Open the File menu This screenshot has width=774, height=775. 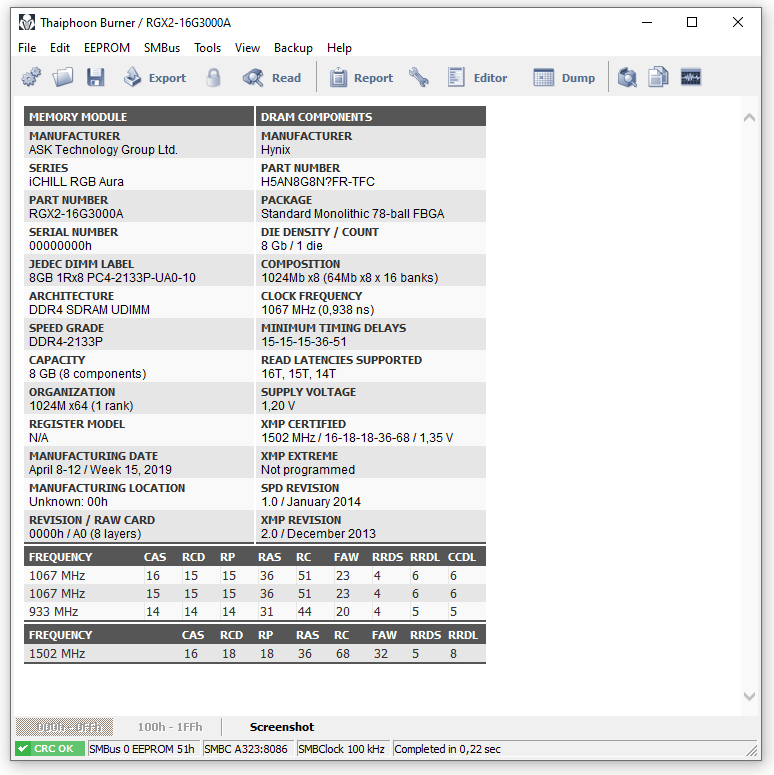[27, 48]
